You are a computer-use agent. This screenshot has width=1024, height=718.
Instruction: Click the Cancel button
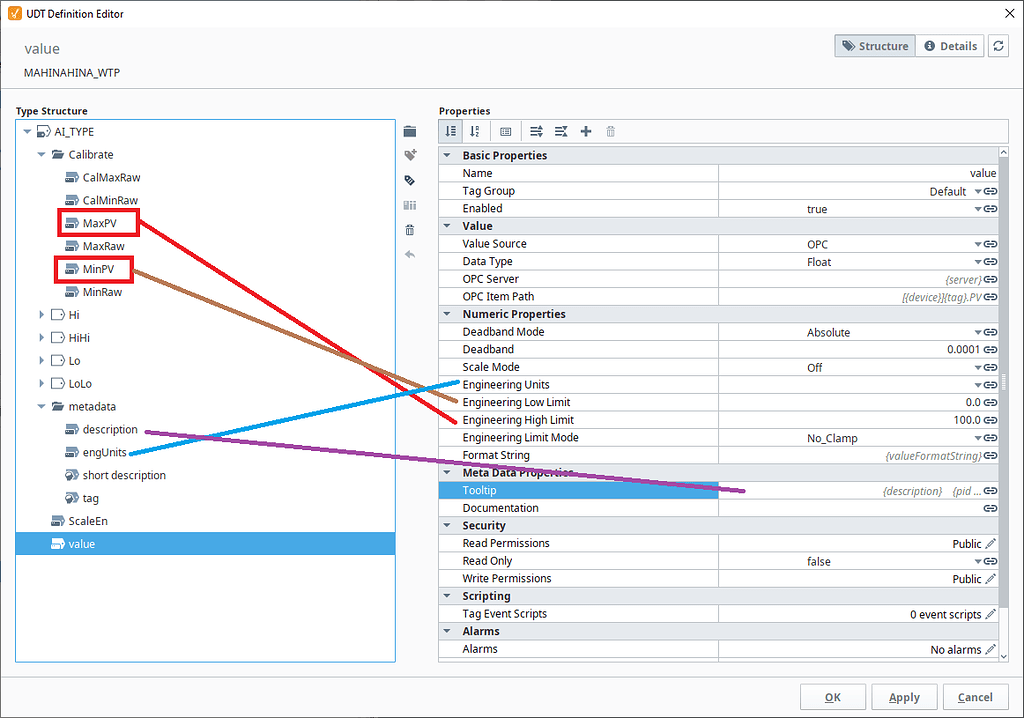tap(975, 696)
